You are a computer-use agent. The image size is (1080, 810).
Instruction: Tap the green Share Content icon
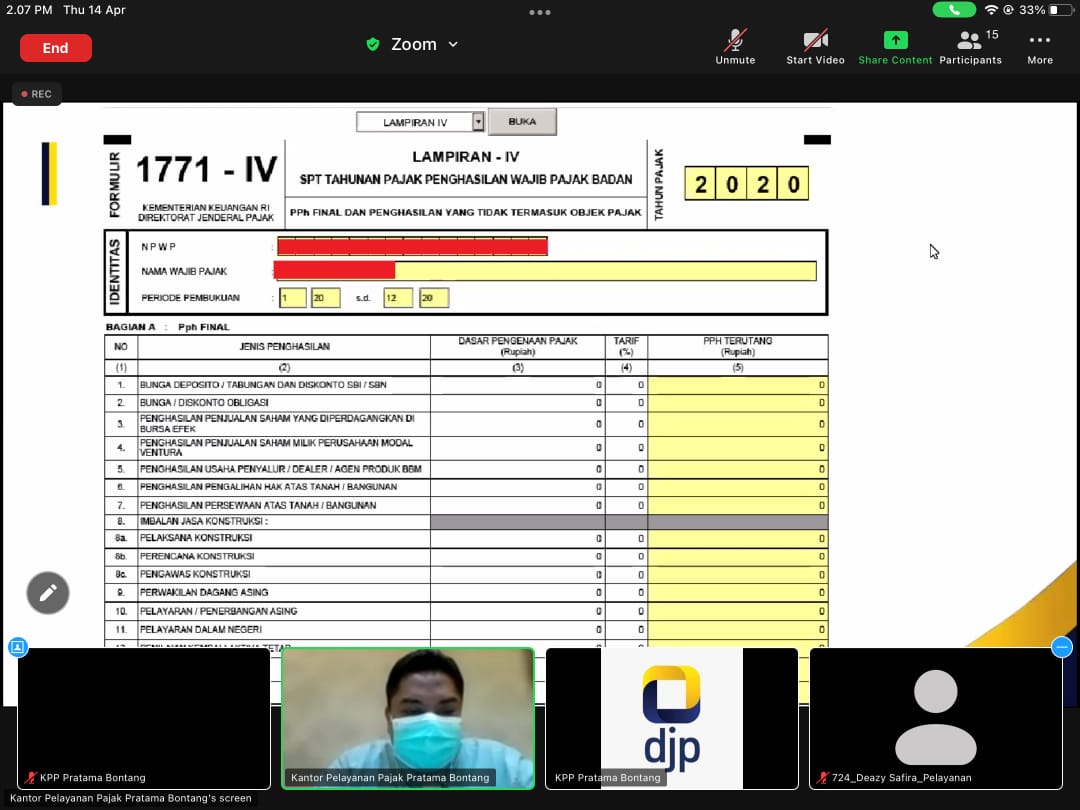pyautogui.click(x=895, y=46)
